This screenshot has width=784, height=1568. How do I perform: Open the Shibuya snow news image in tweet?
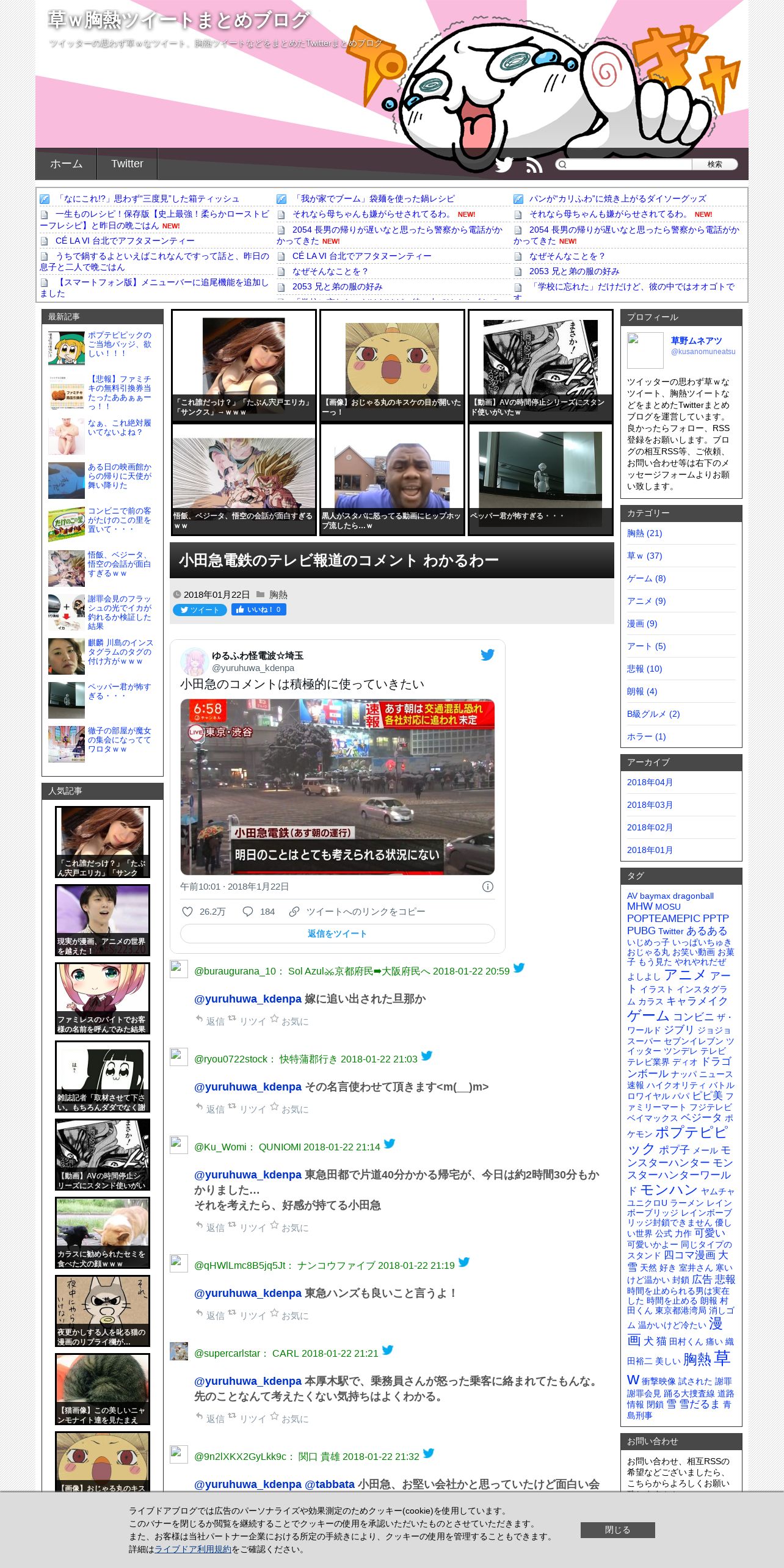coord(337,787)
